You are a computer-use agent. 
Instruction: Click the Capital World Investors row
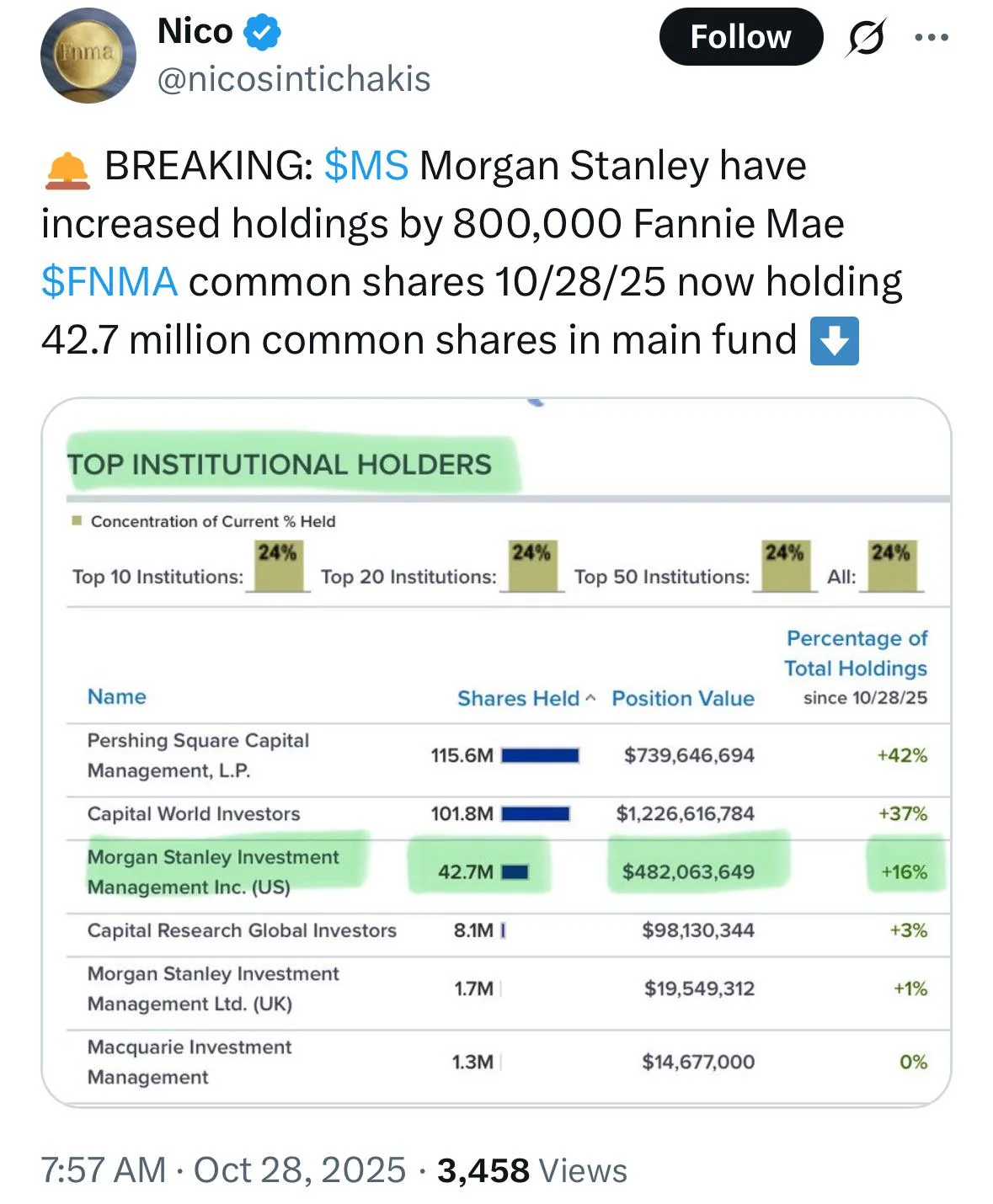pos(194,813)
